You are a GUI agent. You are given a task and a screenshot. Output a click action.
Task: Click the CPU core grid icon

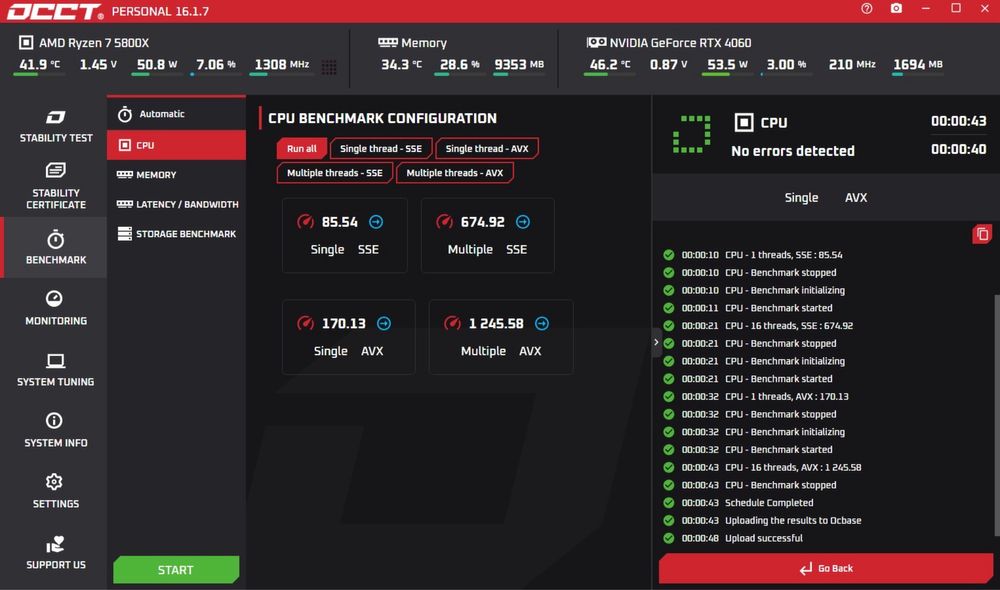[329, 67]
